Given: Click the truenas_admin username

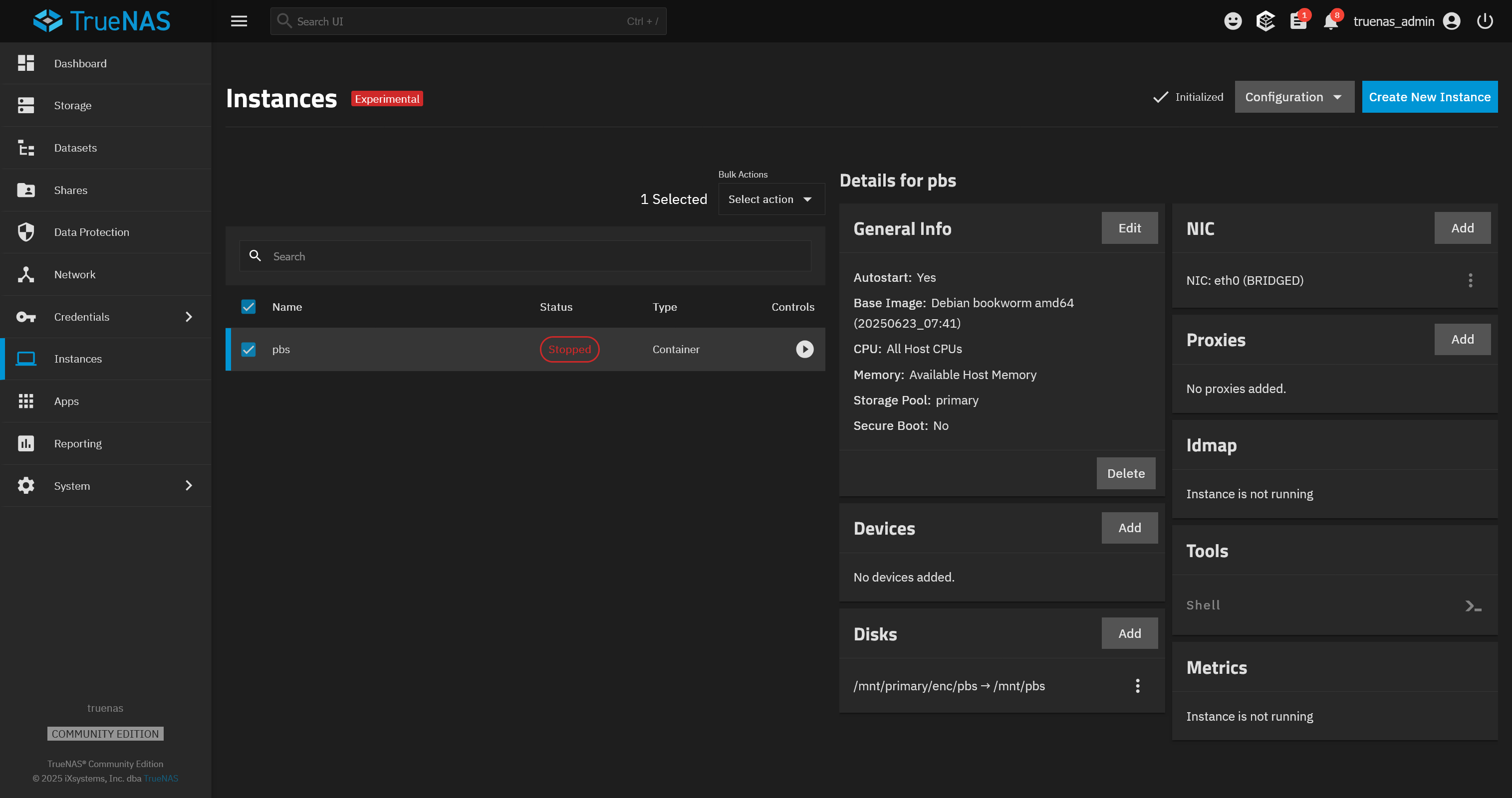Looking at the screenshot, I should click(1393, 21).
